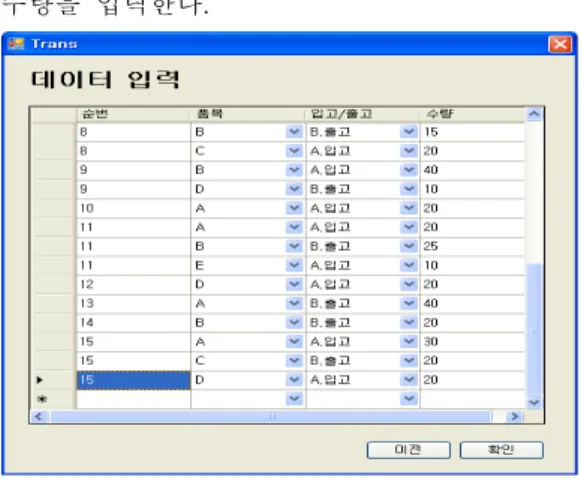Click empty 수량 cell in the new row
Image resolution: width=581 pixels, height=492 pixels.
[x=472, y=399]
